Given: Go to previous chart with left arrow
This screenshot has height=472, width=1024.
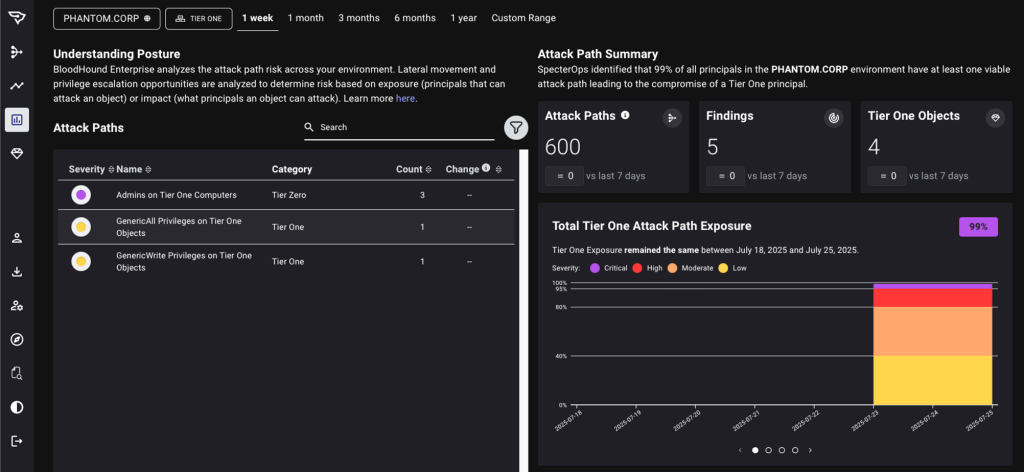Looking at the screenshot, I should point(740,450).
